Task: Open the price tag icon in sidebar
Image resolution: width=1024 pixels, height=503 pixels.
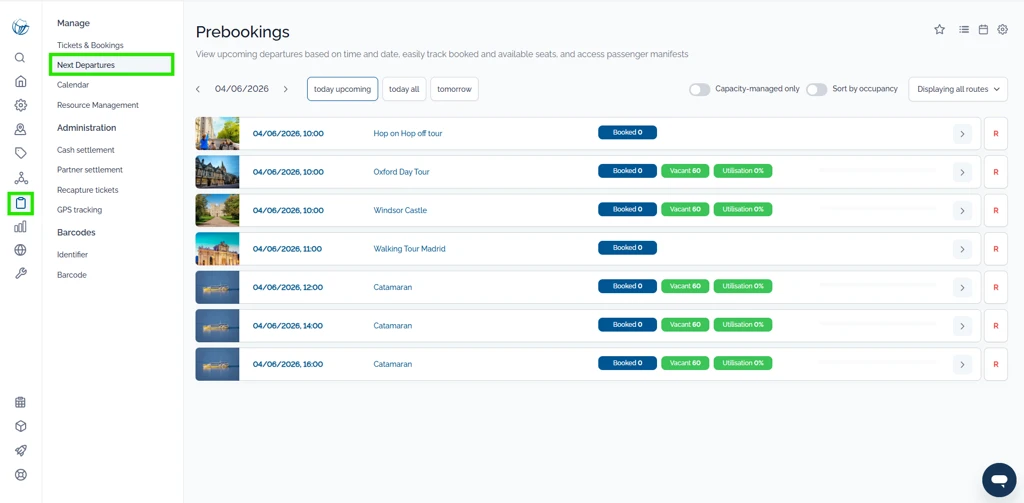Action: click(x=20, y=153)
